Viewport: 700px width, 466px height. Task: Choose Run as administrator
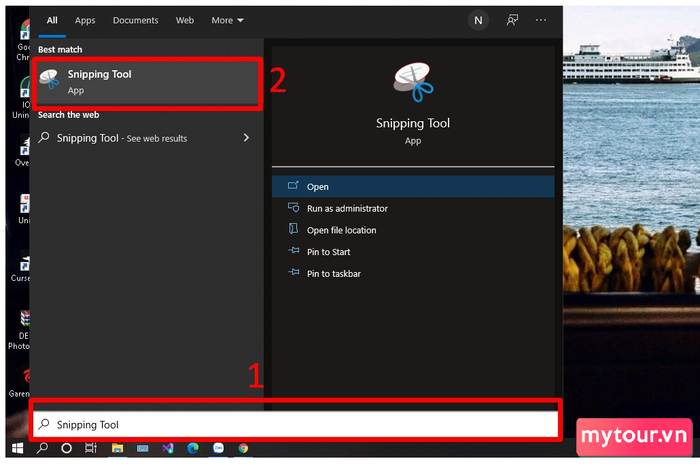413,208
